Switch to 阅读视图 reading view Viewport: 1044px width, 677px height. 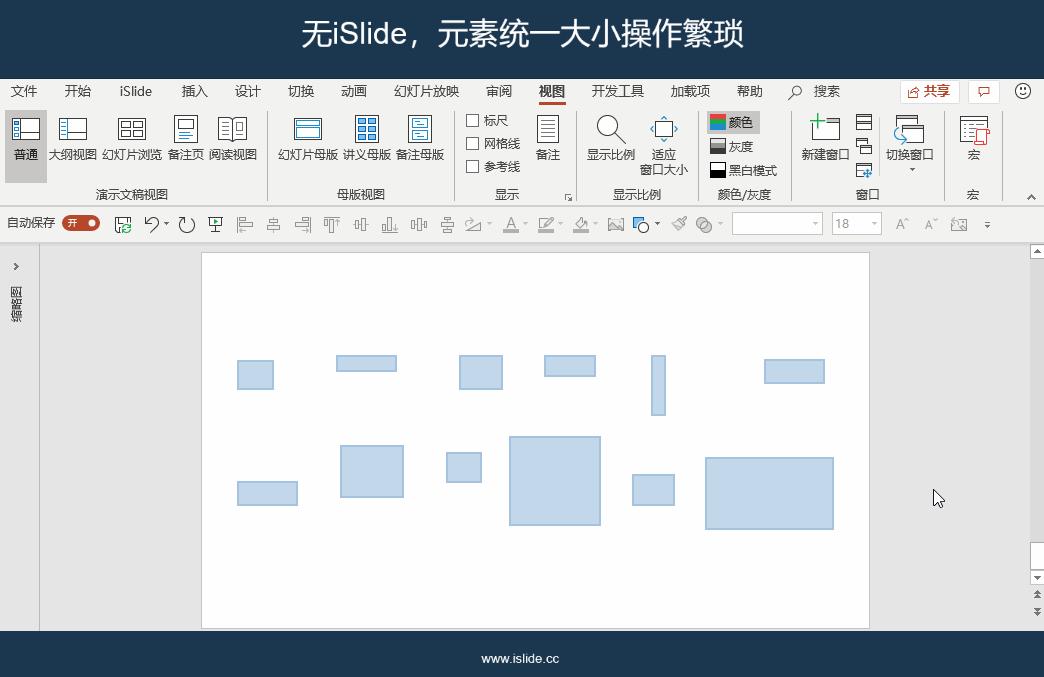[232, 140]
